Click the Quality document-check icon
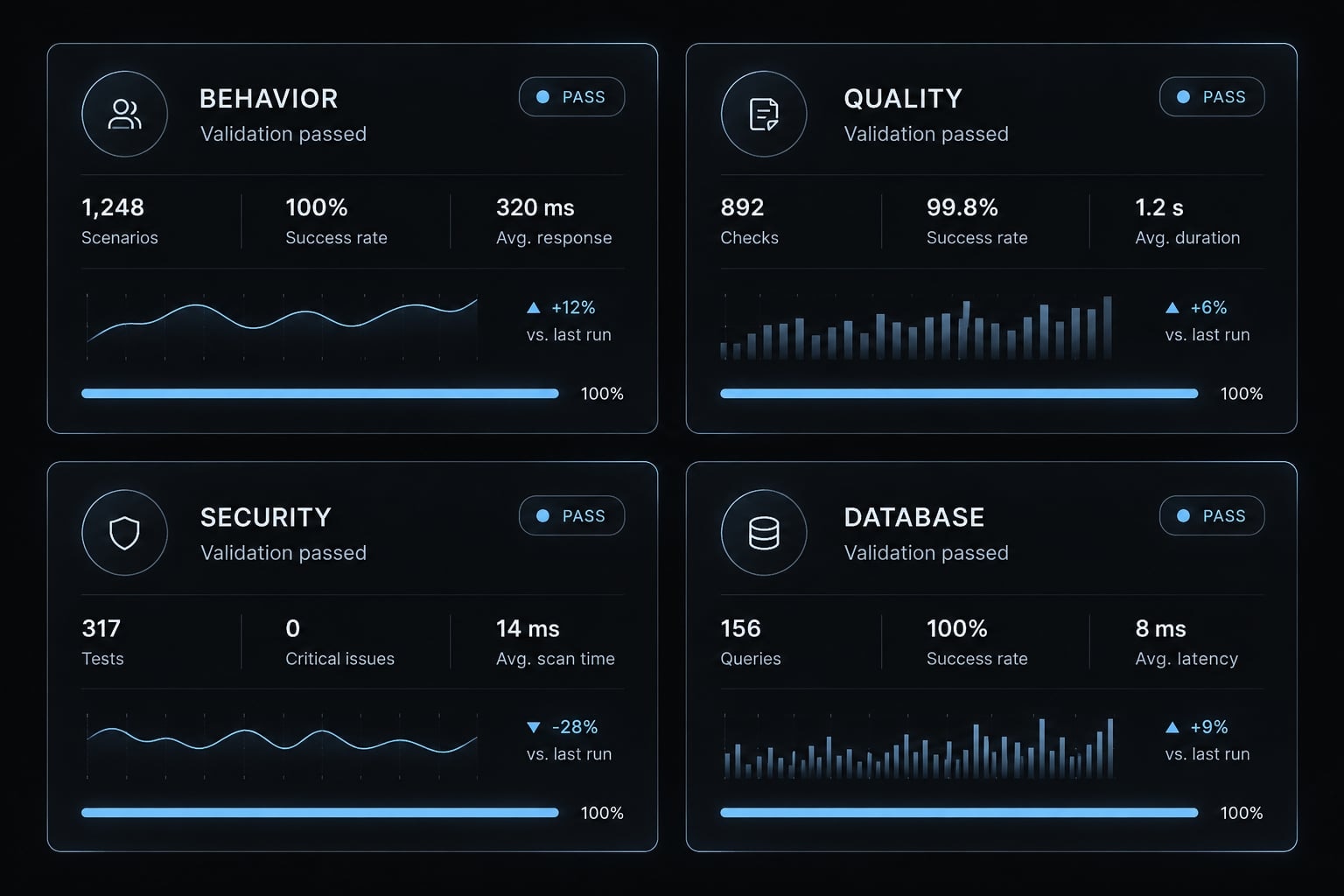This screenshot has width=1344, height=896. [764, 114]
